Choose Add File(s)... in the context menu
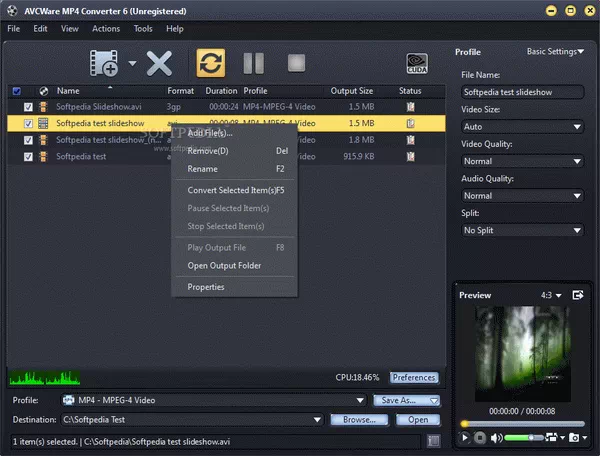Screen dimensions: 600x456 click(x=234, y=133)
